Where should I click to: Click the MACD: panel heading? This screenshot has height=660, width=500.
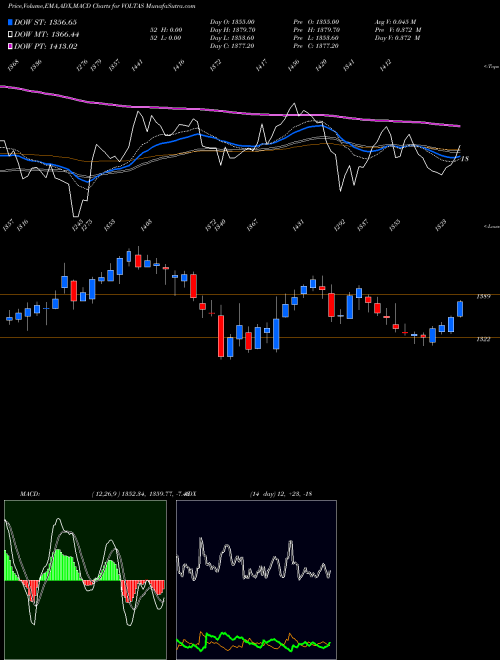click(x=29, y=494)
